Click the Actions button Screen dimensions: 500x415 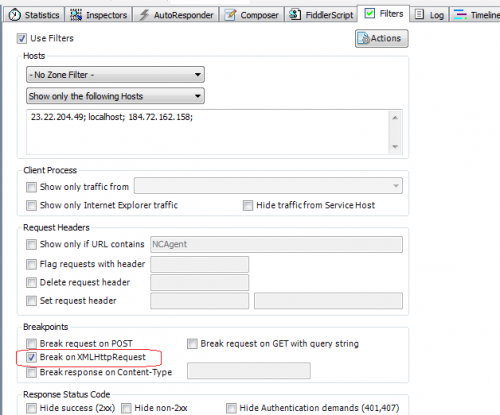click(x=382, y=39)
